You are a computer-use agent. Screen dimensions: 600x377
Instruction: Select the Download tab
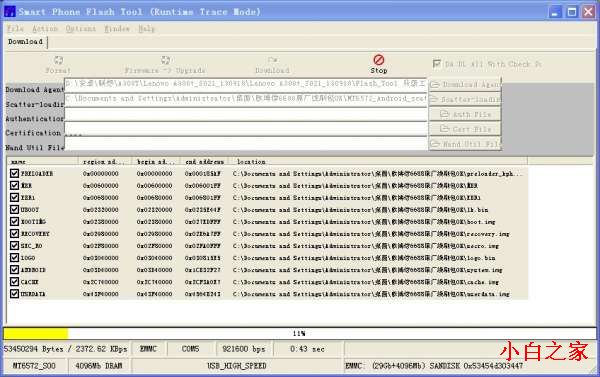[x=26, y=42]
